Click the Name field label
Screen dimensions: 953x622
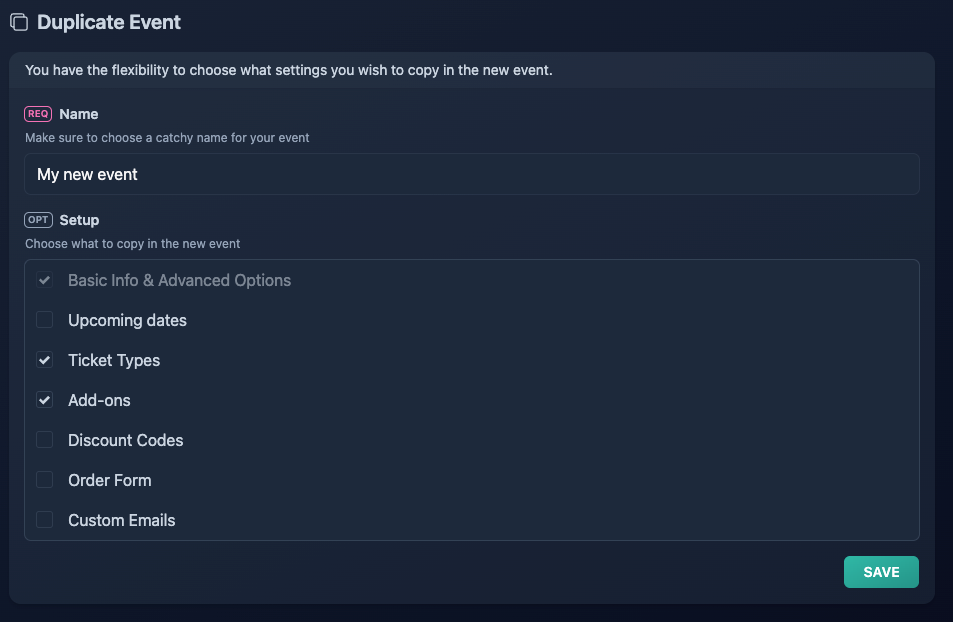(x=78, y=114)
